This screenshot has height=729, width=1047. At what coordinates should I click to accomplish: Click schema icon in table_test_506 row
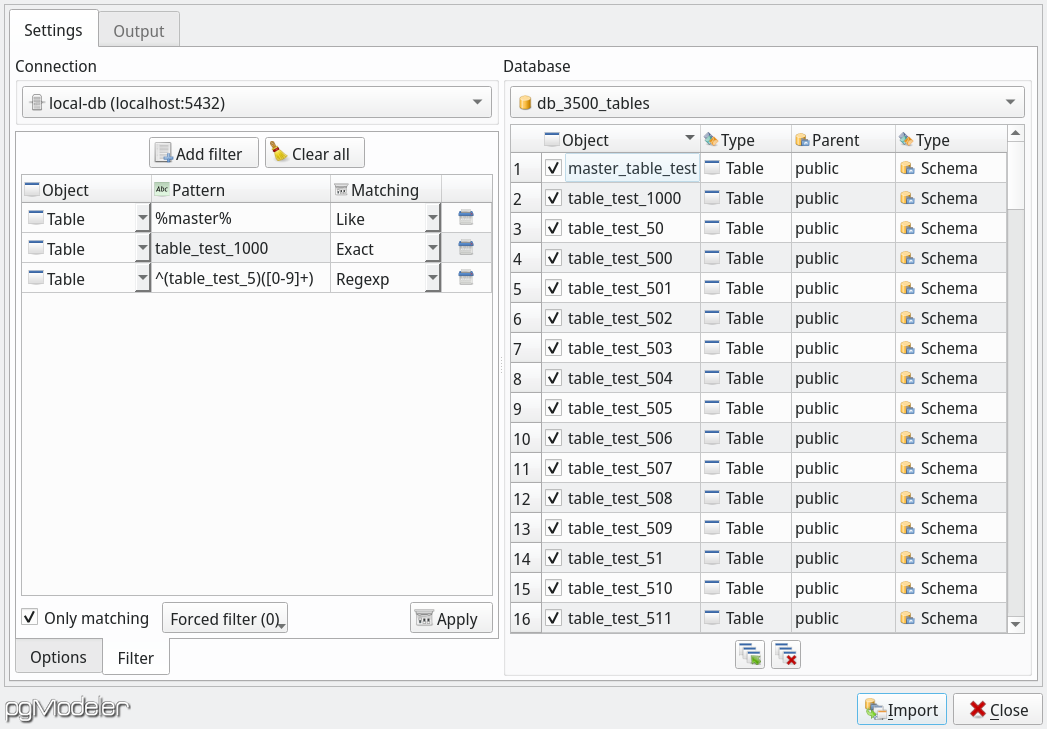pos(907,438)
